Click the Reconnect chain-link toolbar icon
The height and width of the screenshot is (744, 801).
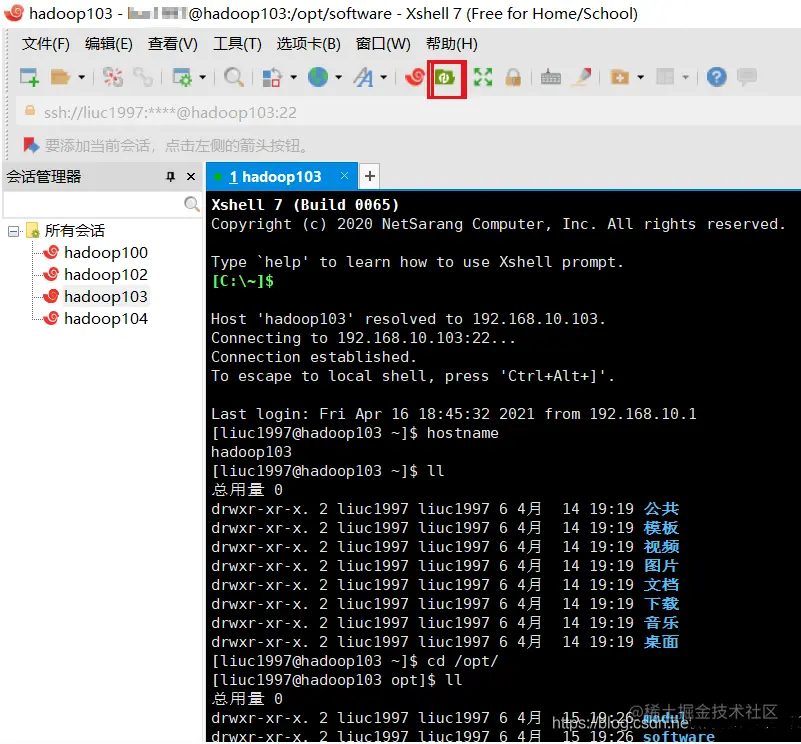143,77
